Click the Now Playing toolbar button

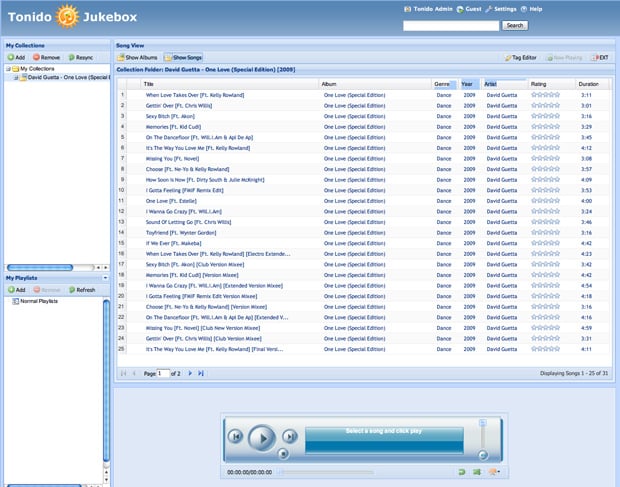564,58
